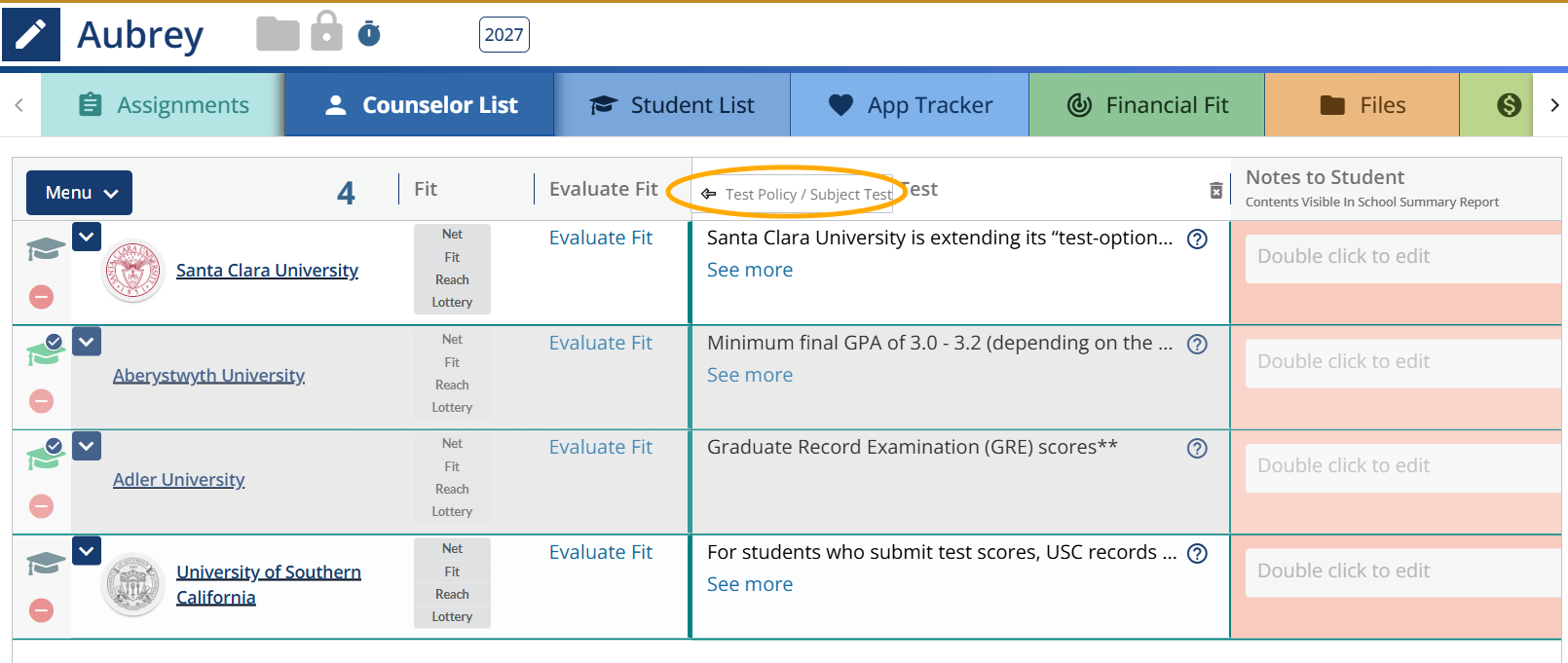Viewport: 1568px width, 663px height.
Task: Click the Evaluate Fit column header
Action: pyautogui.click(x=604, y=189)
